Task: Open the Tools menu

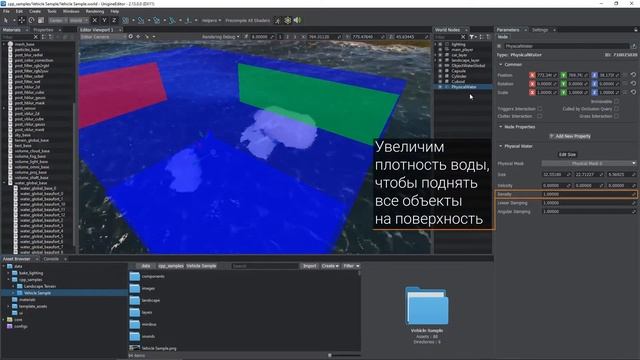Action: [x=52, y=11]
